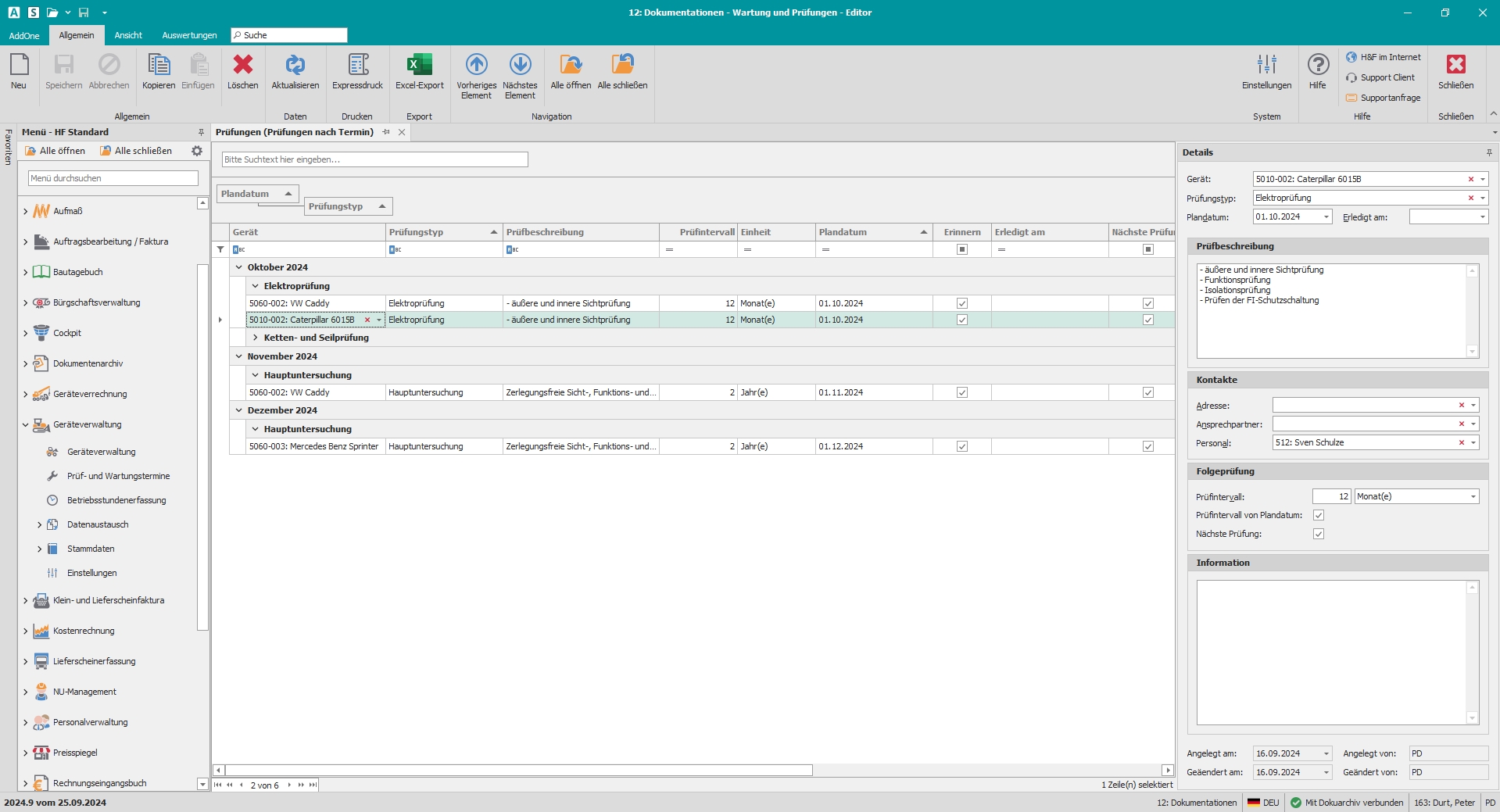Open the Prüfungstyp dropdown in Details
This screenshot has height=812, width=1500.
click(1482, 198)
